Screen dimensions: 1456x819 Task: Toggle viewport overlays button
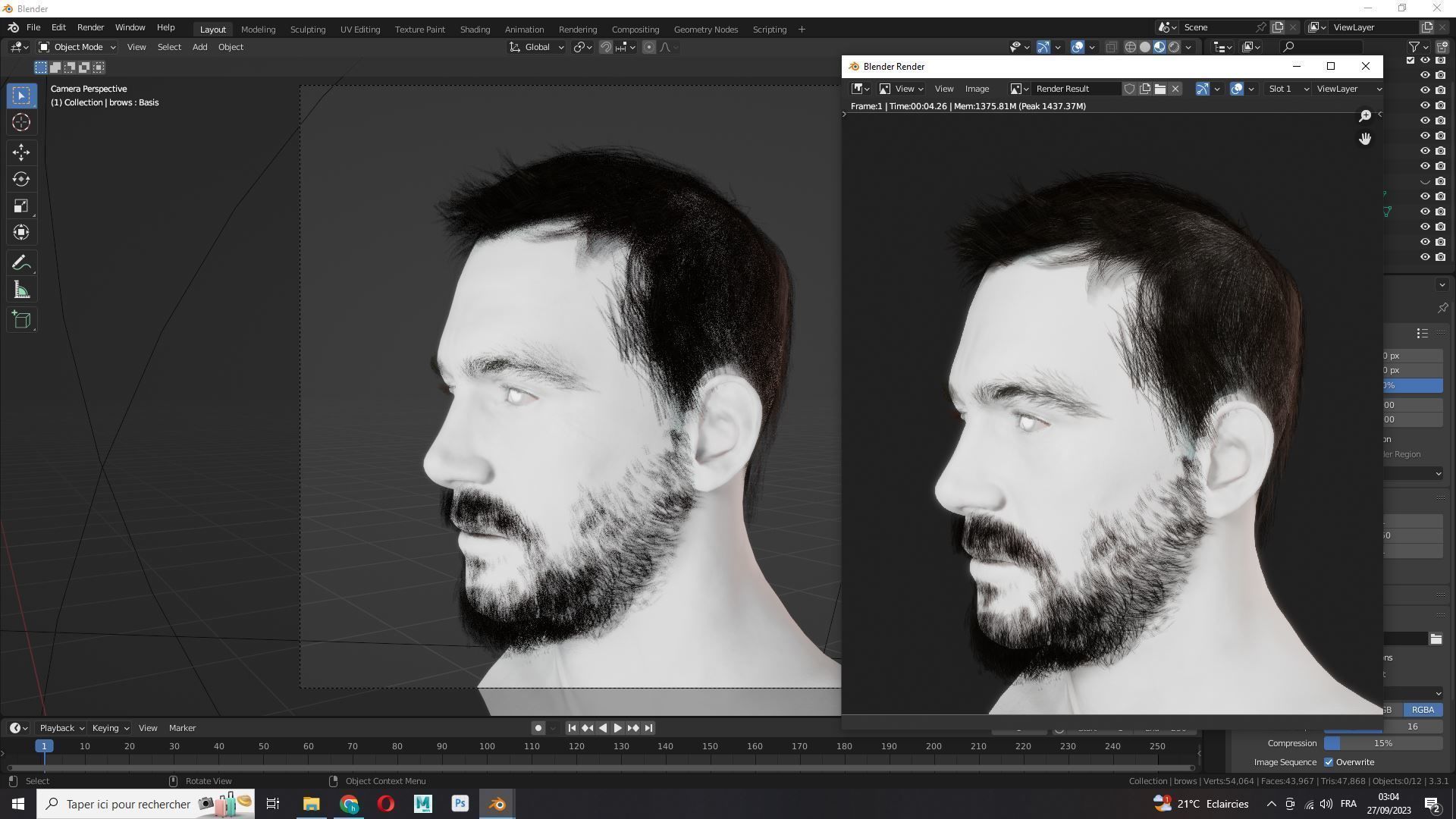pos(1078,47)
